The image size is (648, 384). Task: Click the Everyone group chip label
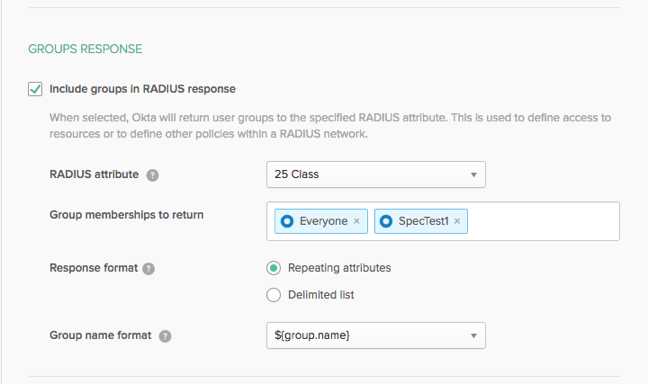(x=324, y=221)
